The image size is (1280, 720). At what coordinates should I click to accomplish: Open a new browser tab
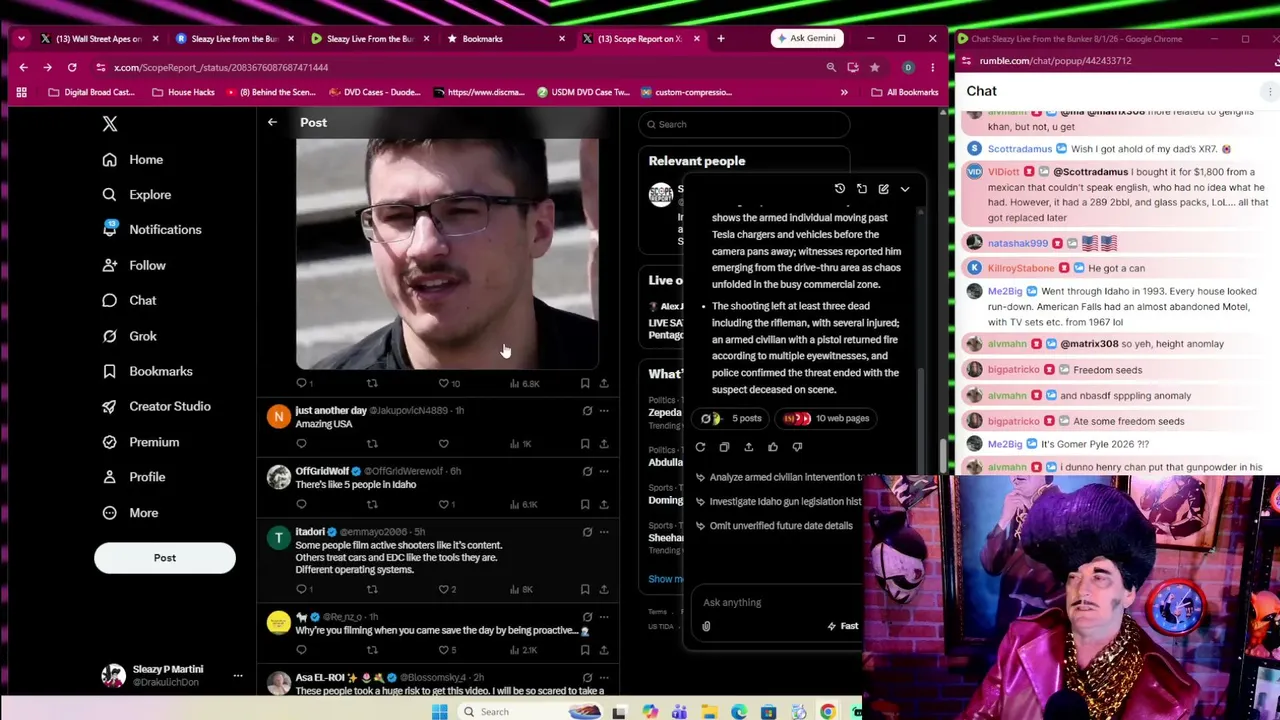point(721,39)
